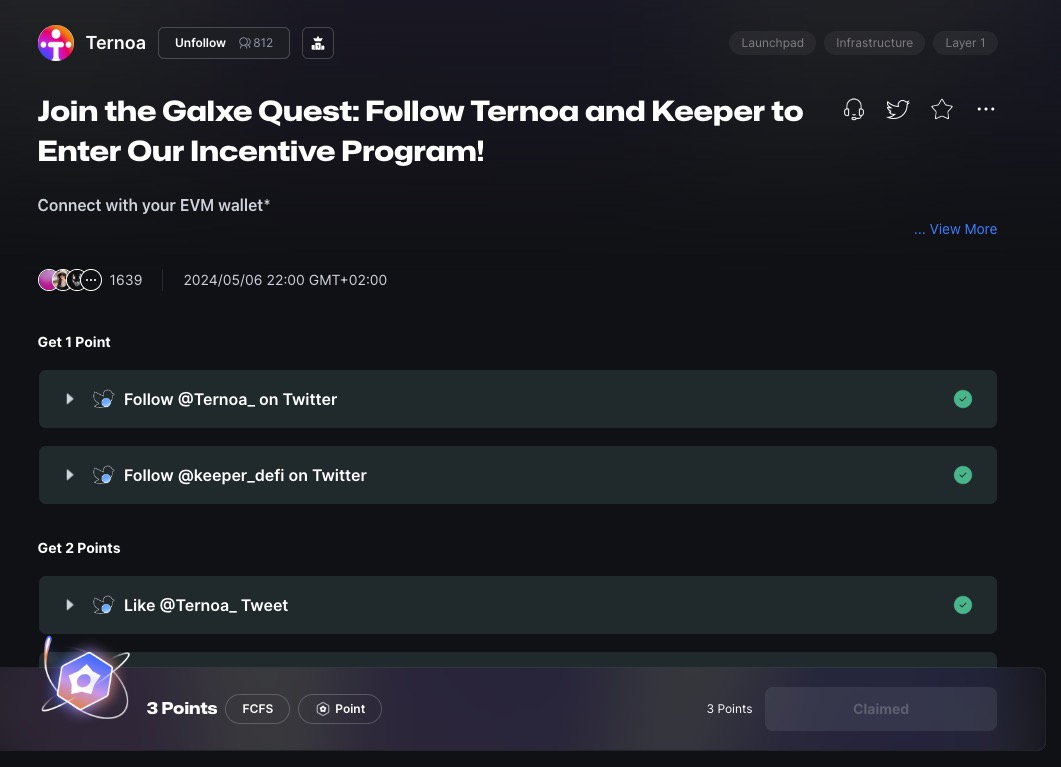Expand the Follow @keeper_defi on Twitter task
The image size is (1061, 767).
click(x=70, y=475)
